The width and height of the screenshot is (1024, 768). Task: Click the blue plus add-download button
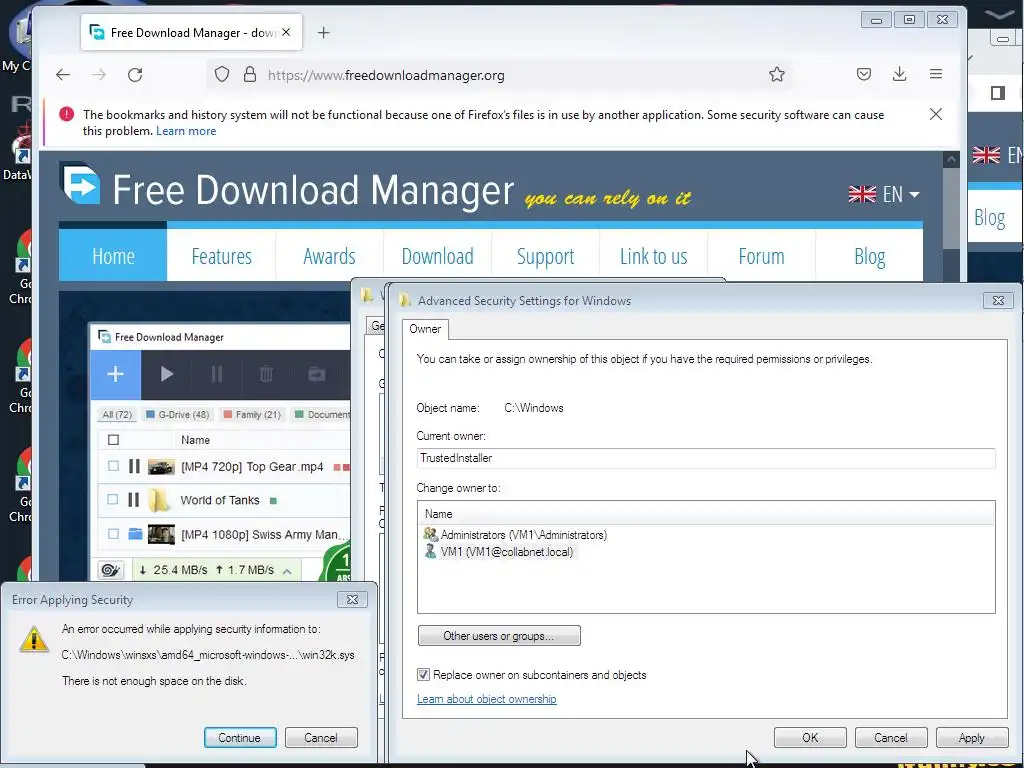pos(116,374)
